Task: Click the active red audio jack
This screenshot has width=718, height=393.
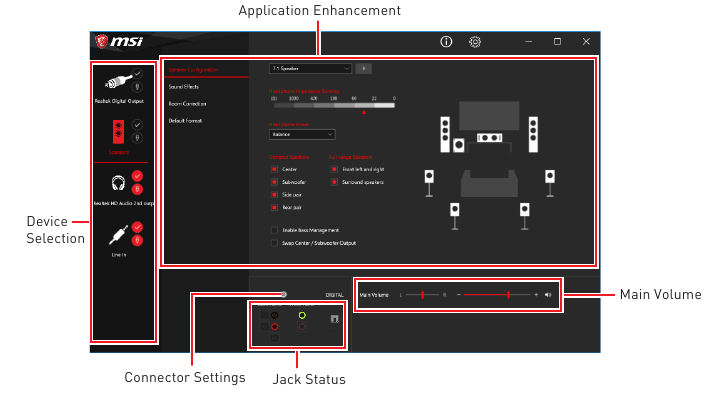Action: (x=274, y=327)
